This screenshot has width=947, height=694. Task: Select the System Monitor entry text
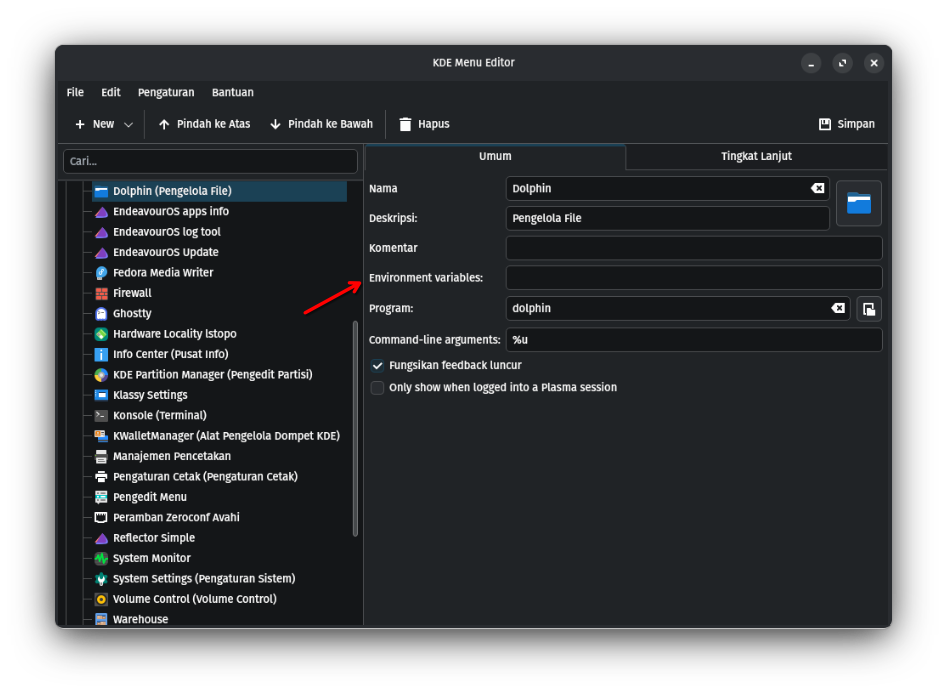point(152,559)
